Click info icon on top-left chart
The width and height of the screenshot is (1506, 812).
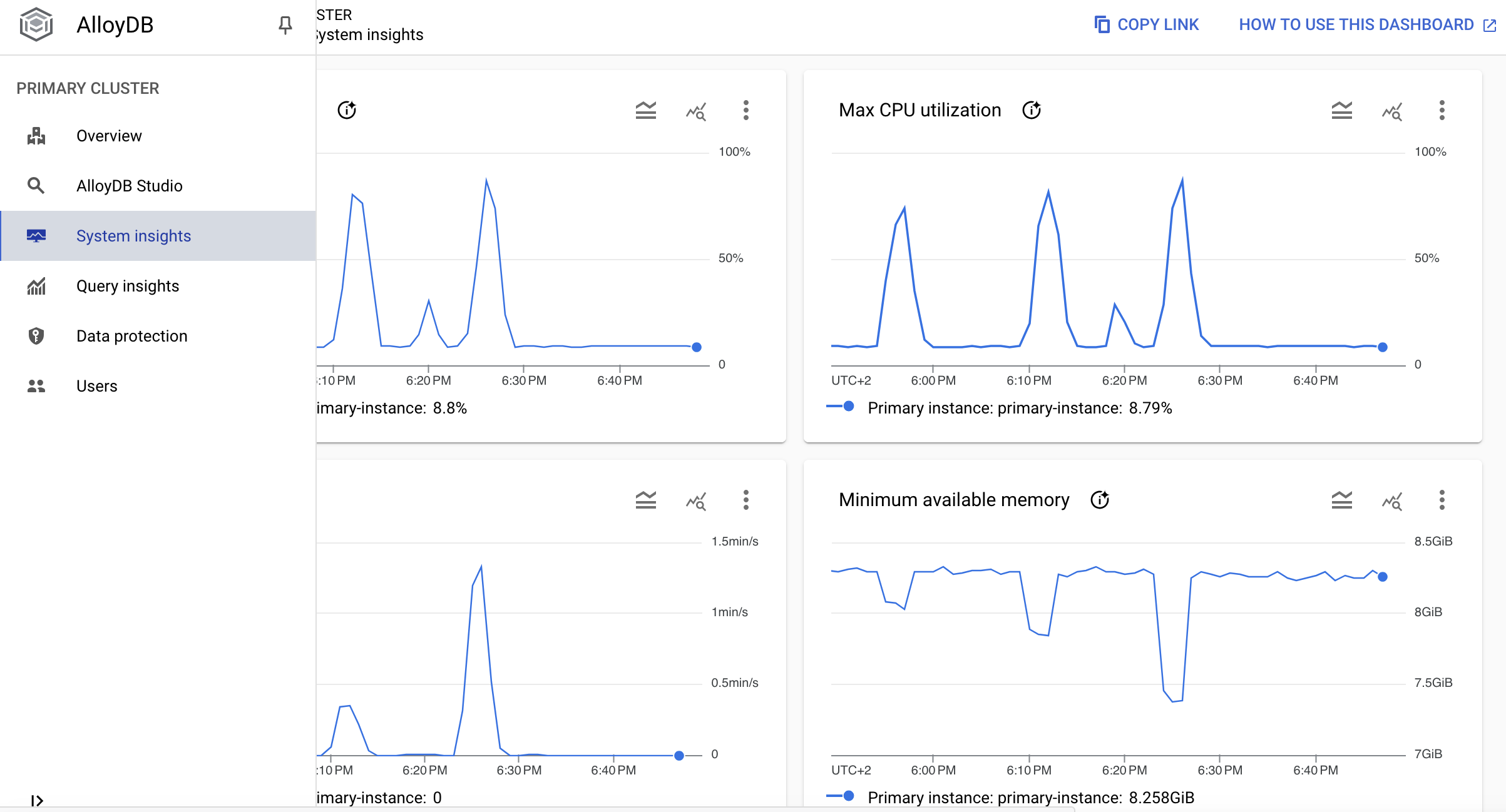tap(347, 110)
